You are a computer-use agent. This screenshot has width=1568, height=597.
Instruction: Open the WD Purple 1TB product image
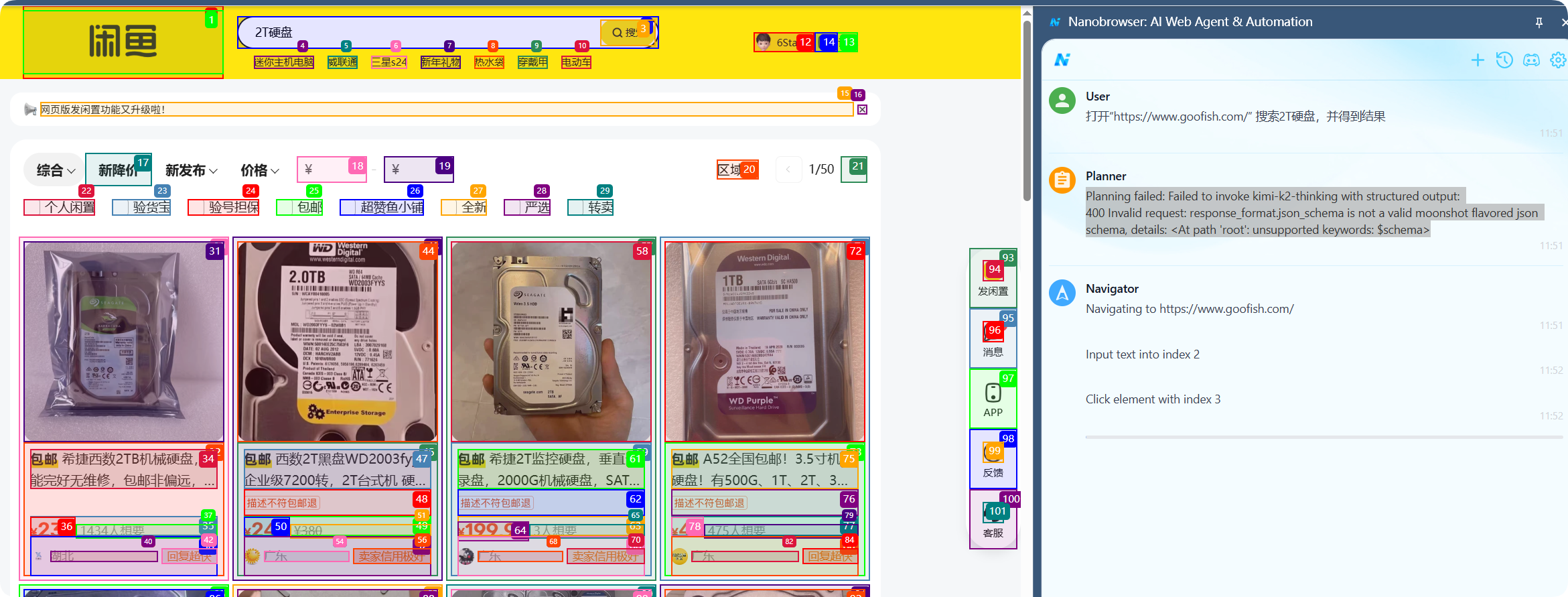[x=765, y=341]
